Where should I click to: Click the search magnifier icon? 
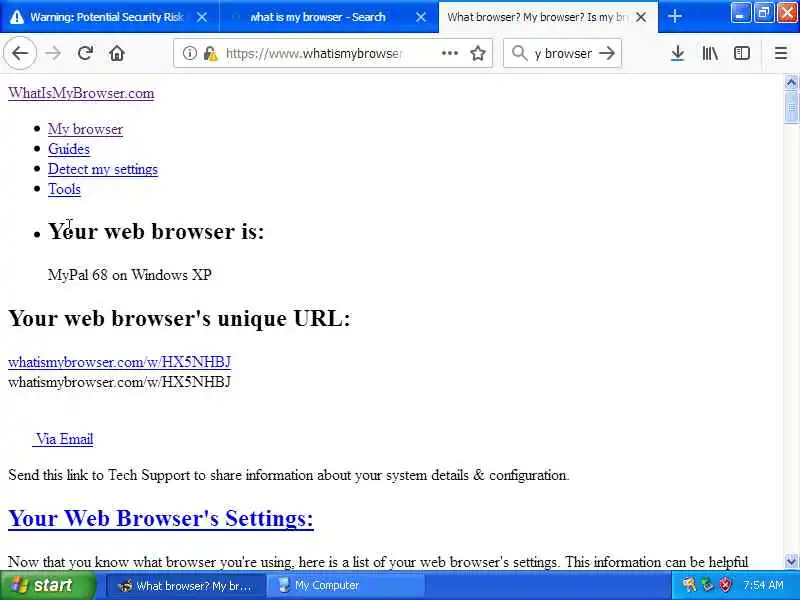click(519, 53)
